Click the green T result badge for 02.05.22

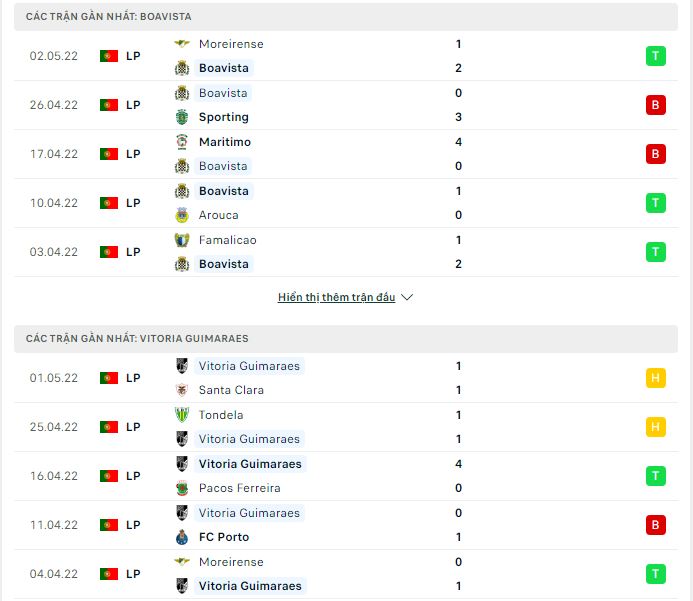click(x=656, y=56)
